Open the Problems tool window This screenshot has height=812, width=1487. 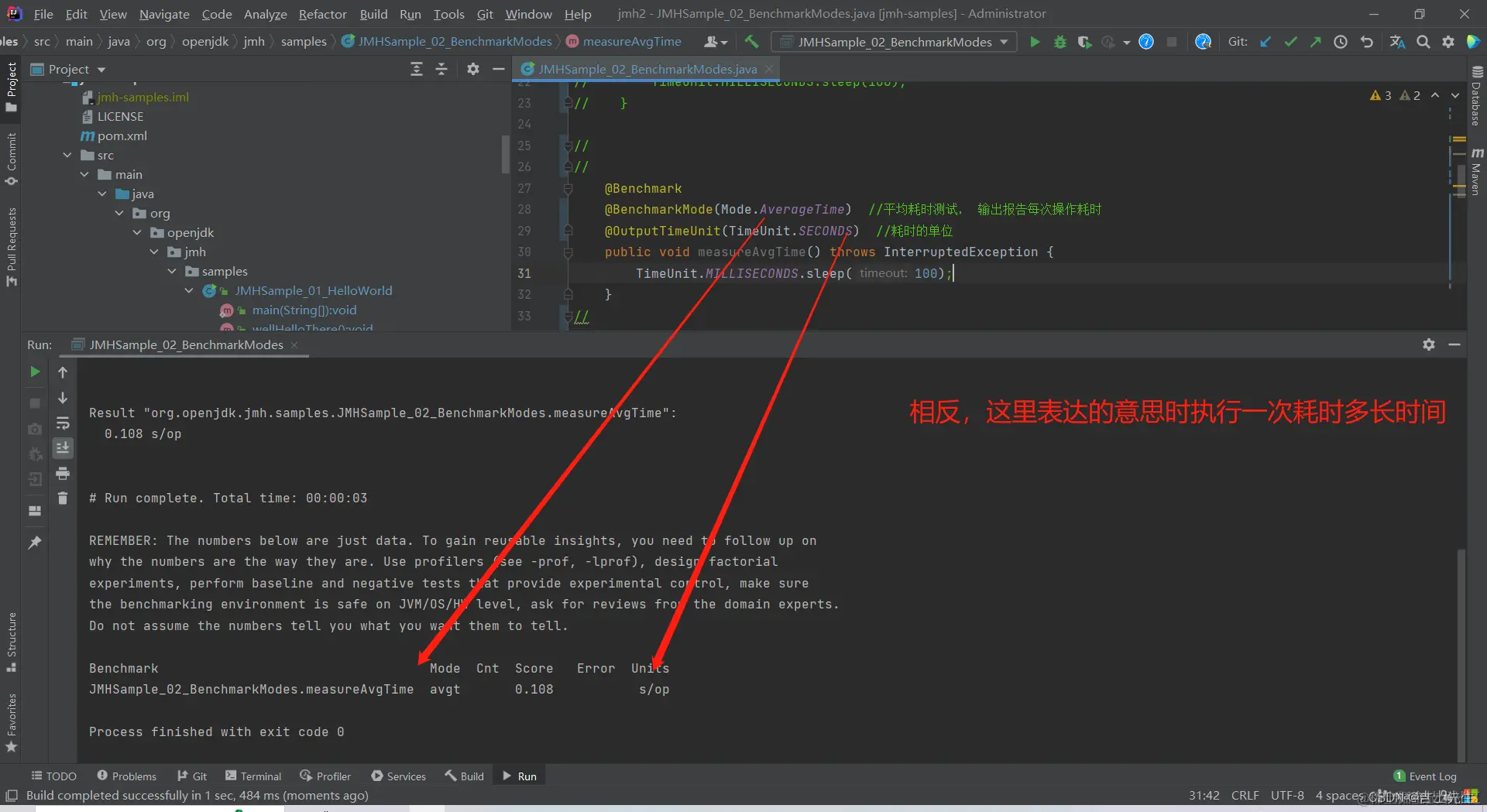coord(127,776)
